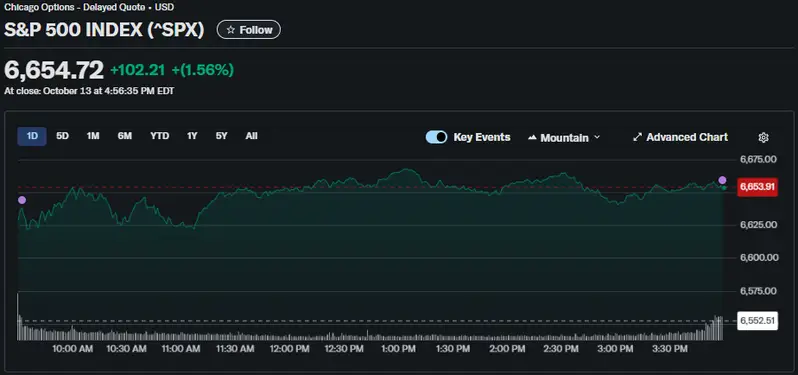Click the 2:30 PM axis label

pos(561,349)
